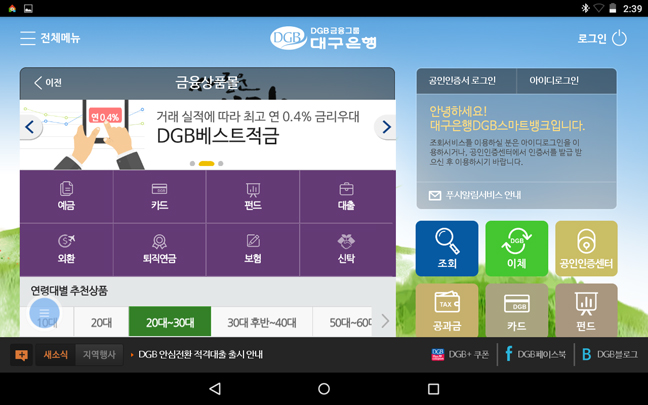
Task: Select the 50대~60대 age tab
Action: click(x=343, y=322)
